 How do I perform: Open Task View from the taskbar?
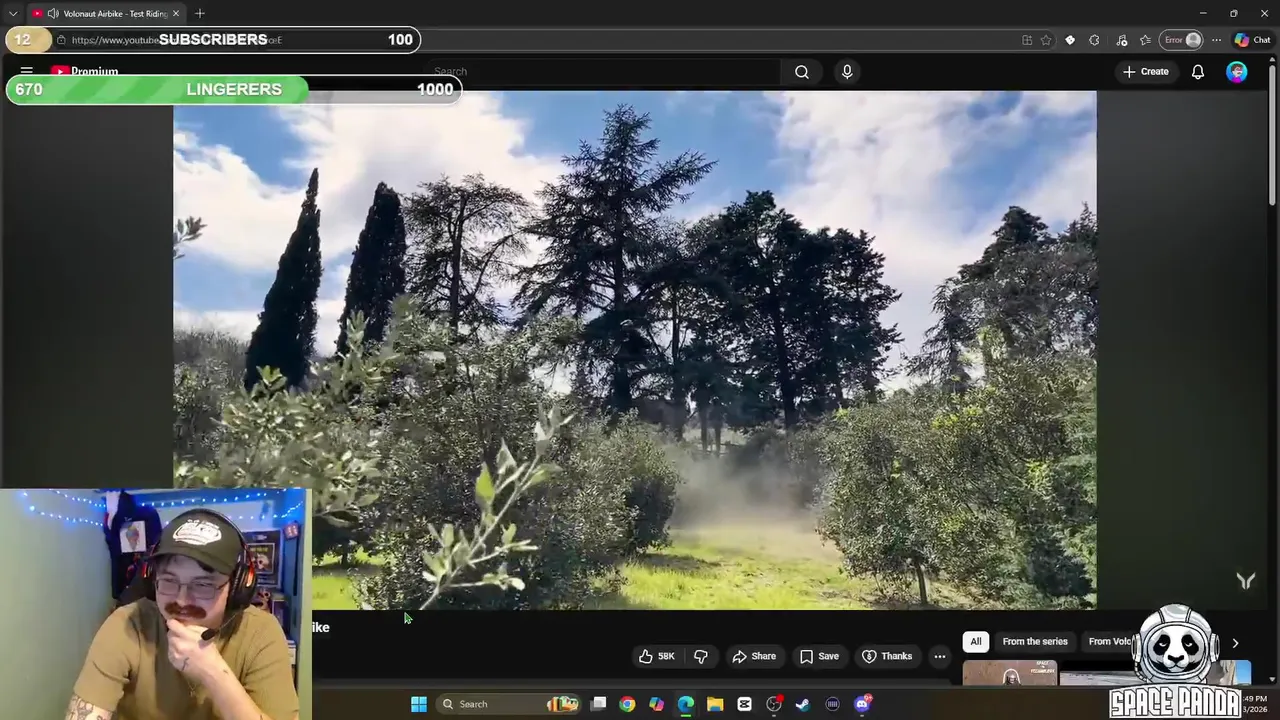(598, 704)
